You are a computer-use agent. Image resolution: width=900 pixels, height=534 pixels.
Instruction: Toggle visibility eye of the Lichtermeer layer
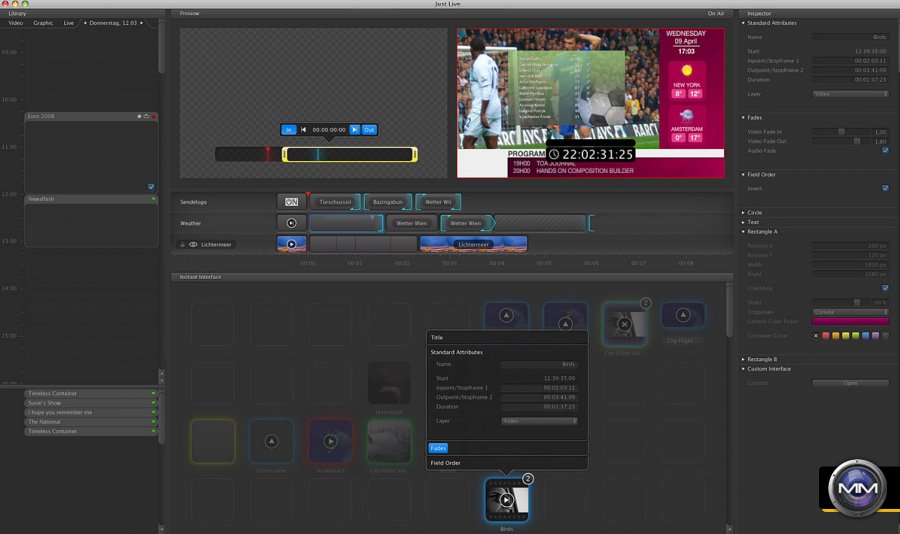point(193,244)
